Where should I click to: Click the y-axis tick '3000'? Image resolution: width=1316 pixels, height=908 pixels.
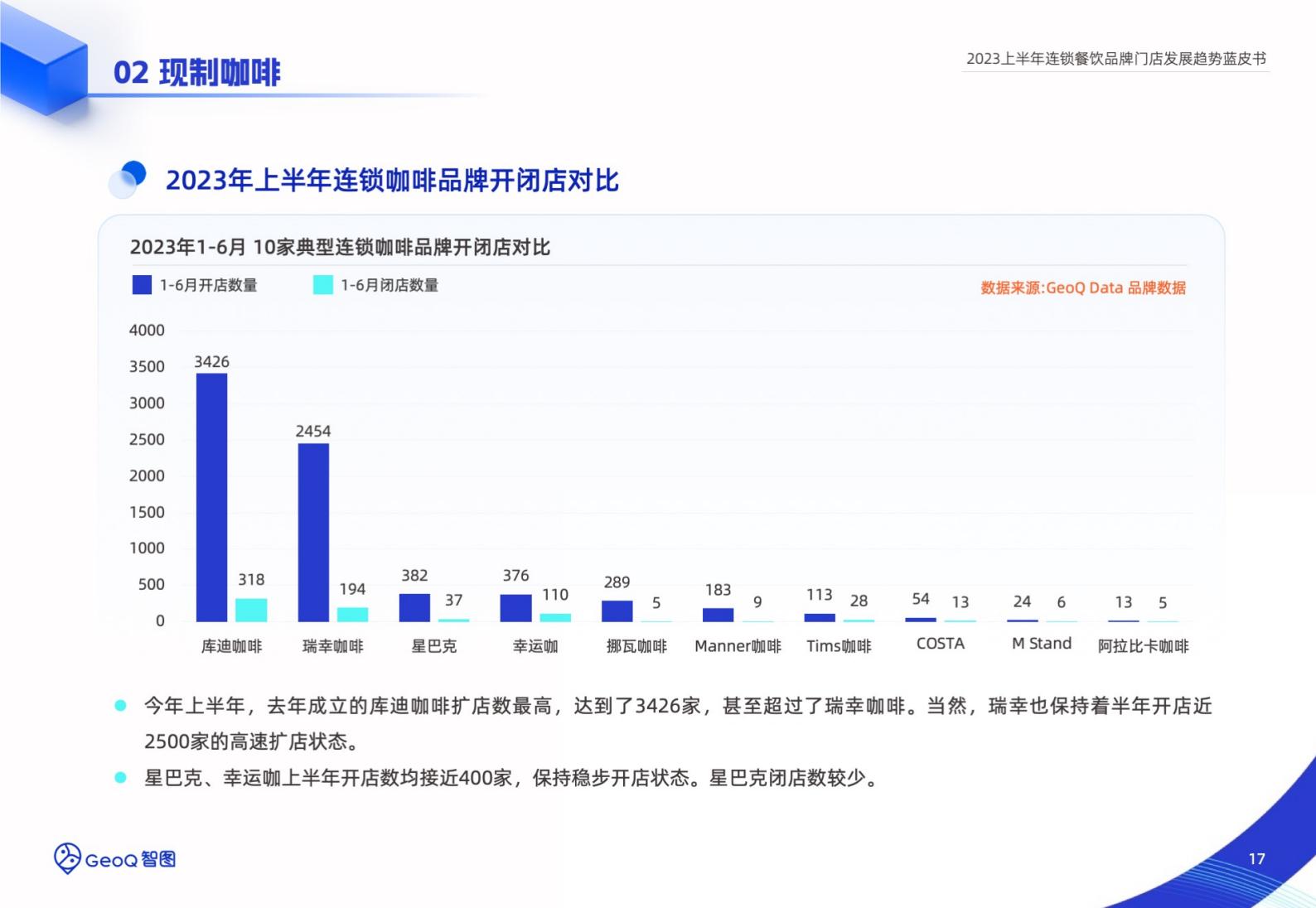click(x=147, y=403)
